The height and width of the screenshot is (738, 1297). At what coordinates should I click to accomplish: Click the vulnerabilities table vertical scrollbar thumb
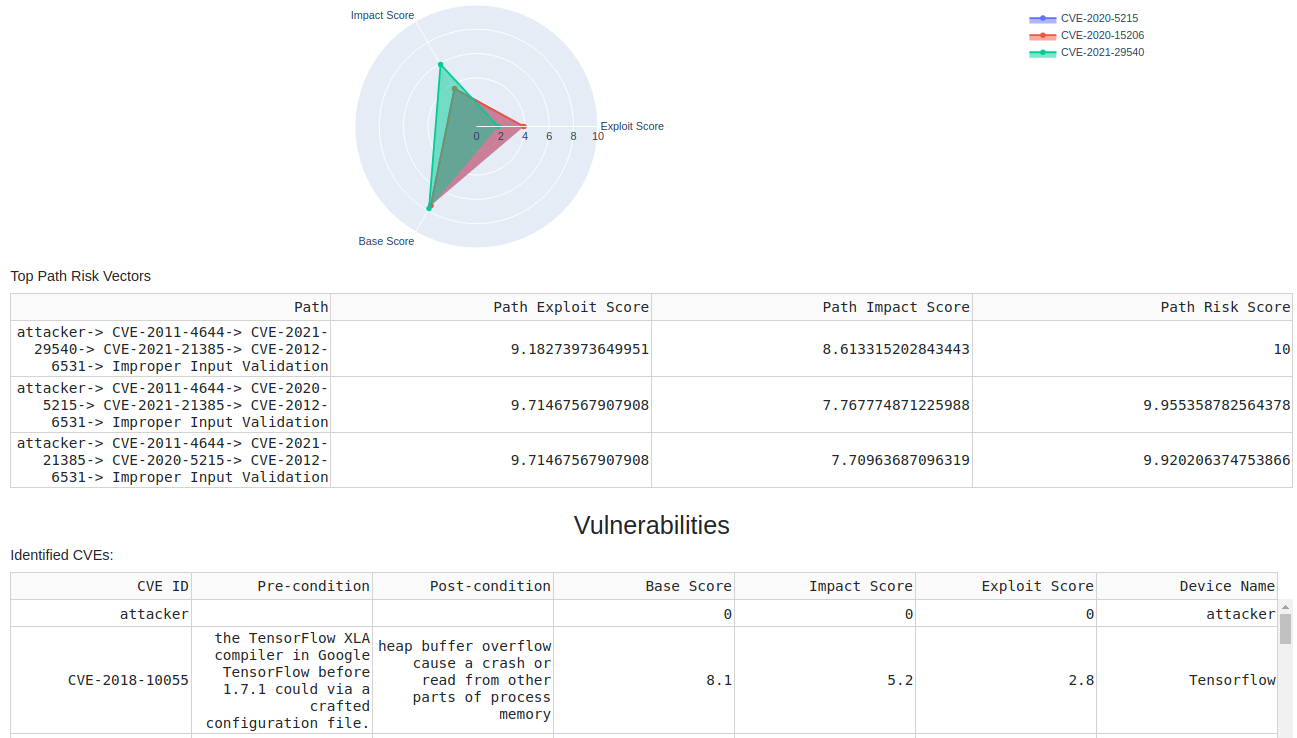point(1285,629)
